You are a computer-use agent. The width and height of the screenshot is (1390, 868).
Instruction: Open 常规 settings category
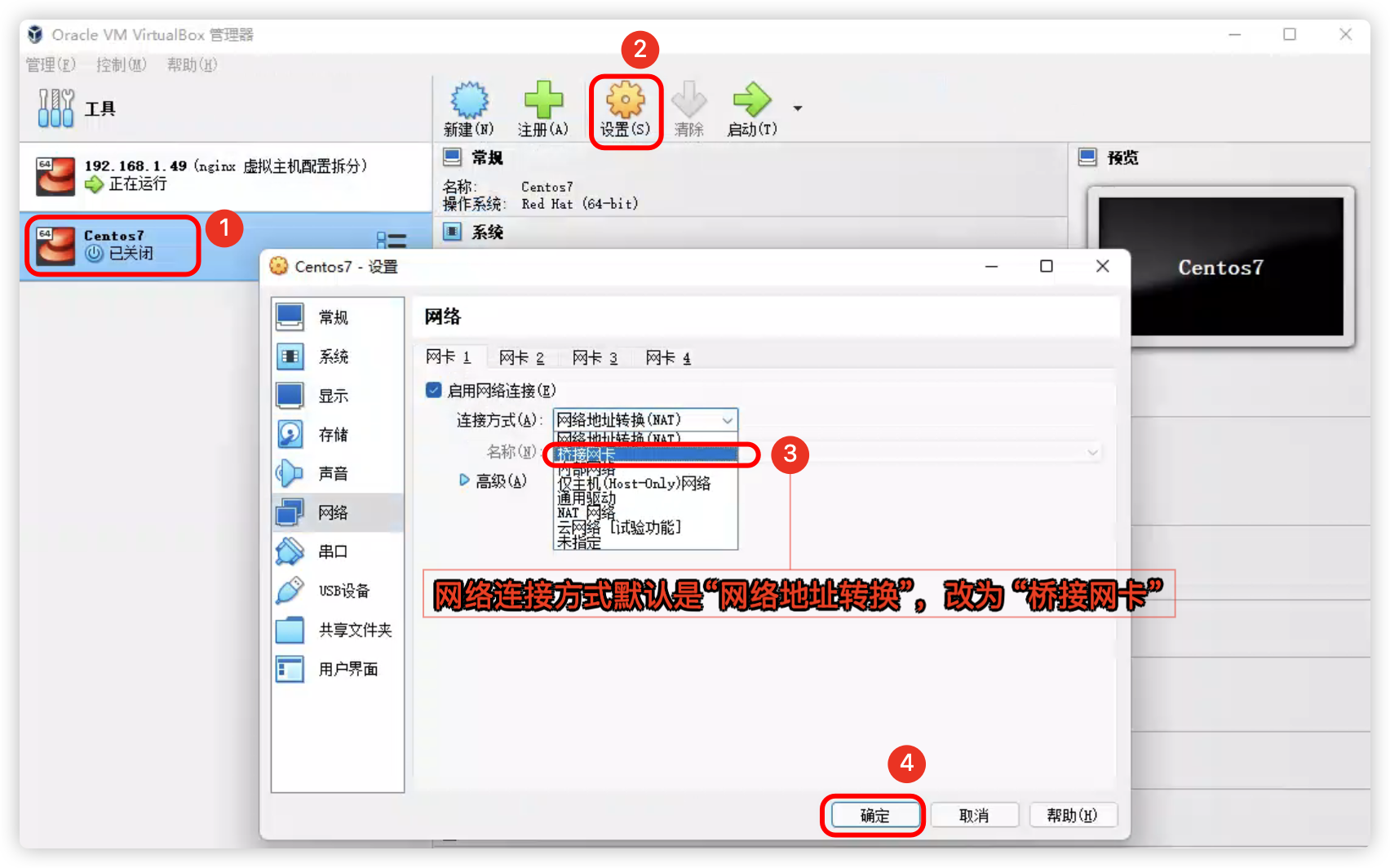click(x=338, y=317)
